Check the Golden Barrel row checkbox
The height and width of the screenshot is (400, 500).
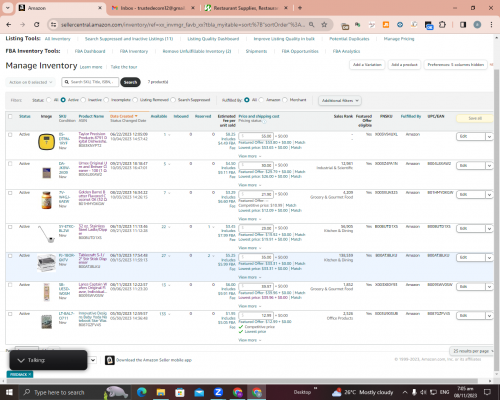tap(10, 193)
